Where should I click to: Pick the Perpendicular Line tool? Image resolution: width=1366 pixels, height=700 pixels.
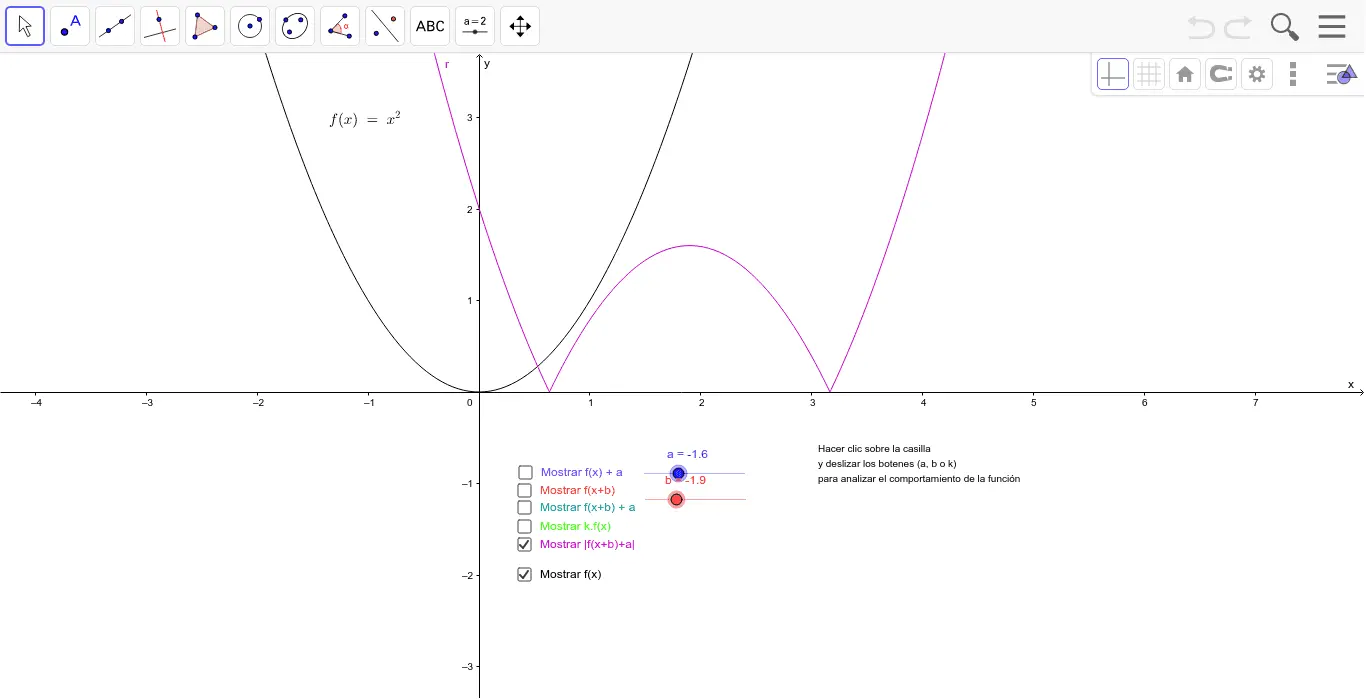160,26
